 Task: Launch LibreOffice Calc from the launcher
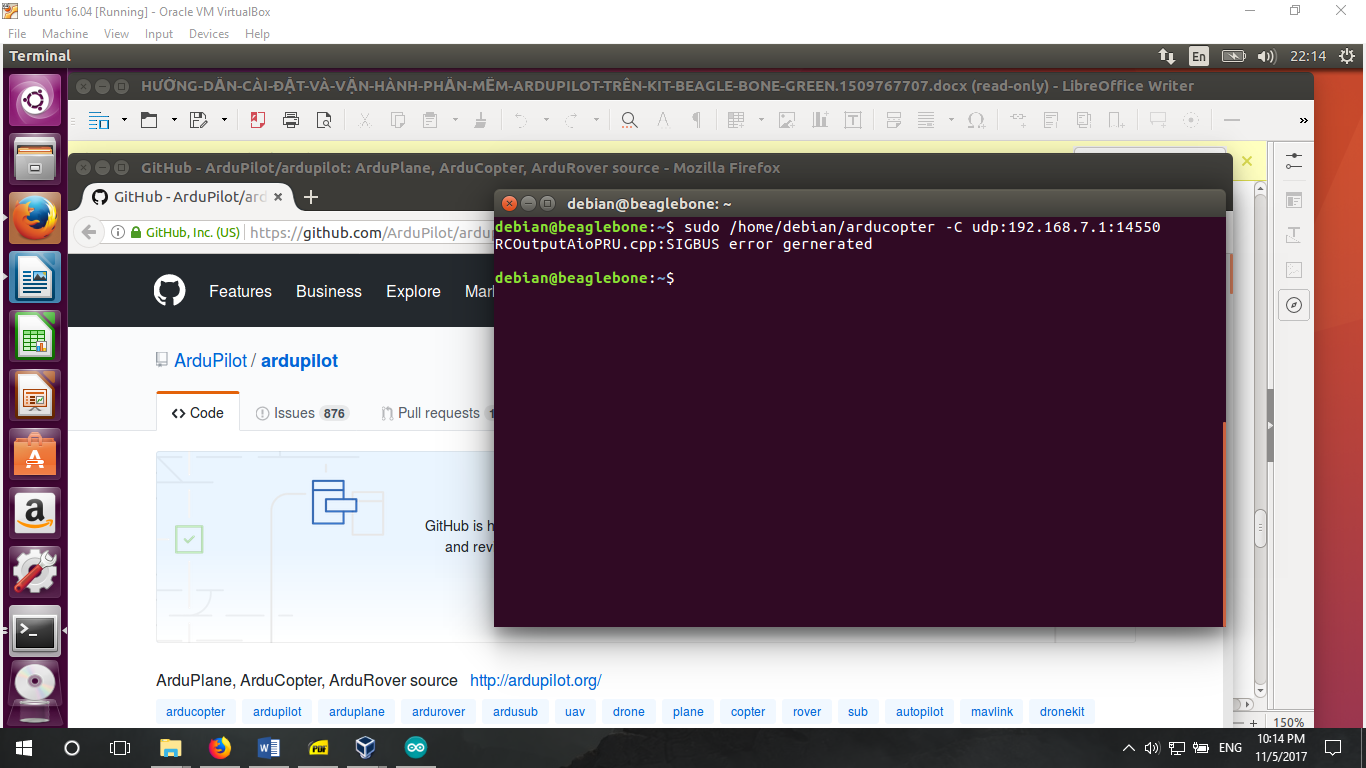(x=35, y=337)
